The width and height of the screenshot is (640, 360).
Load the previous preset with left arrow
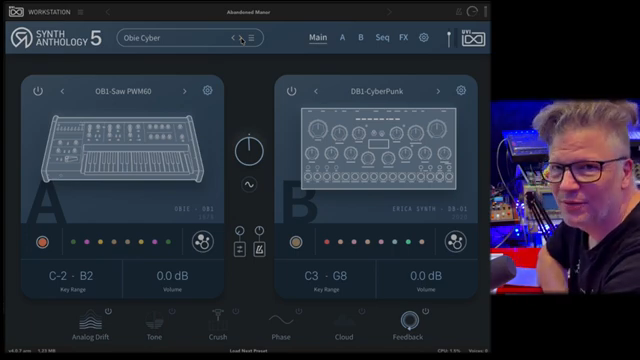(x=233, y=38)
